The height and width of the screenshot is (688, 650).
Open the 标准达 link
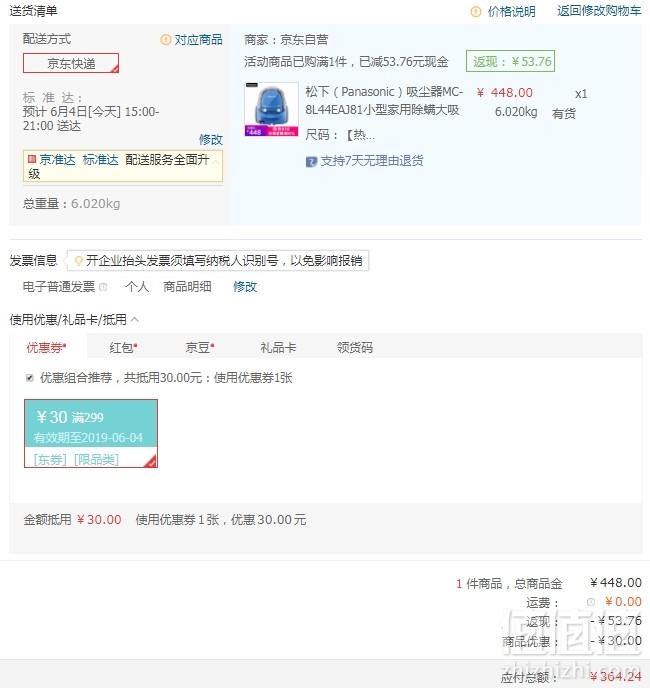pos(100,160)
